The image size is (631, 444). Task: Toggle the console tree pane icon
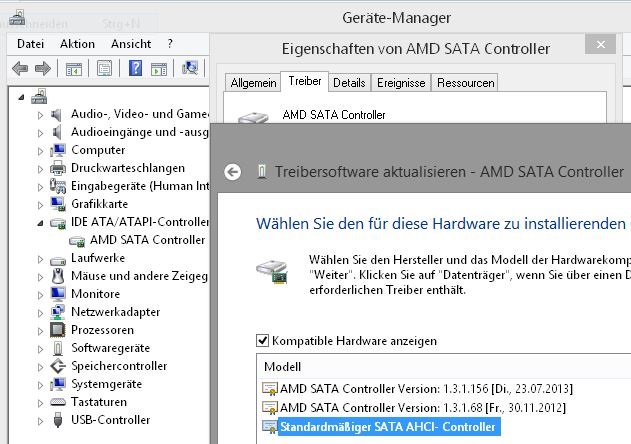pyautogui.click(x=74, y=69)
